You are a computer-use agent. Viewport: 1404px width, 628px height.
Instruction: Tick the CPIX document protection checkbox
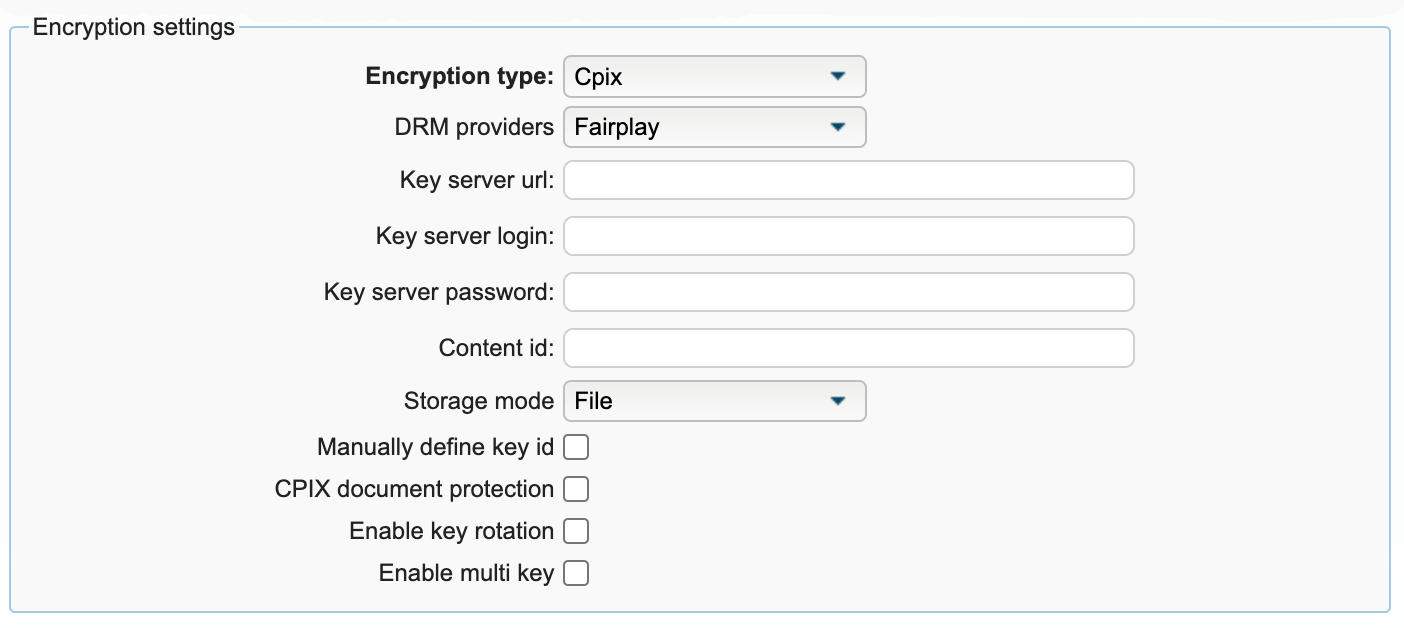(x=576, y=489)
